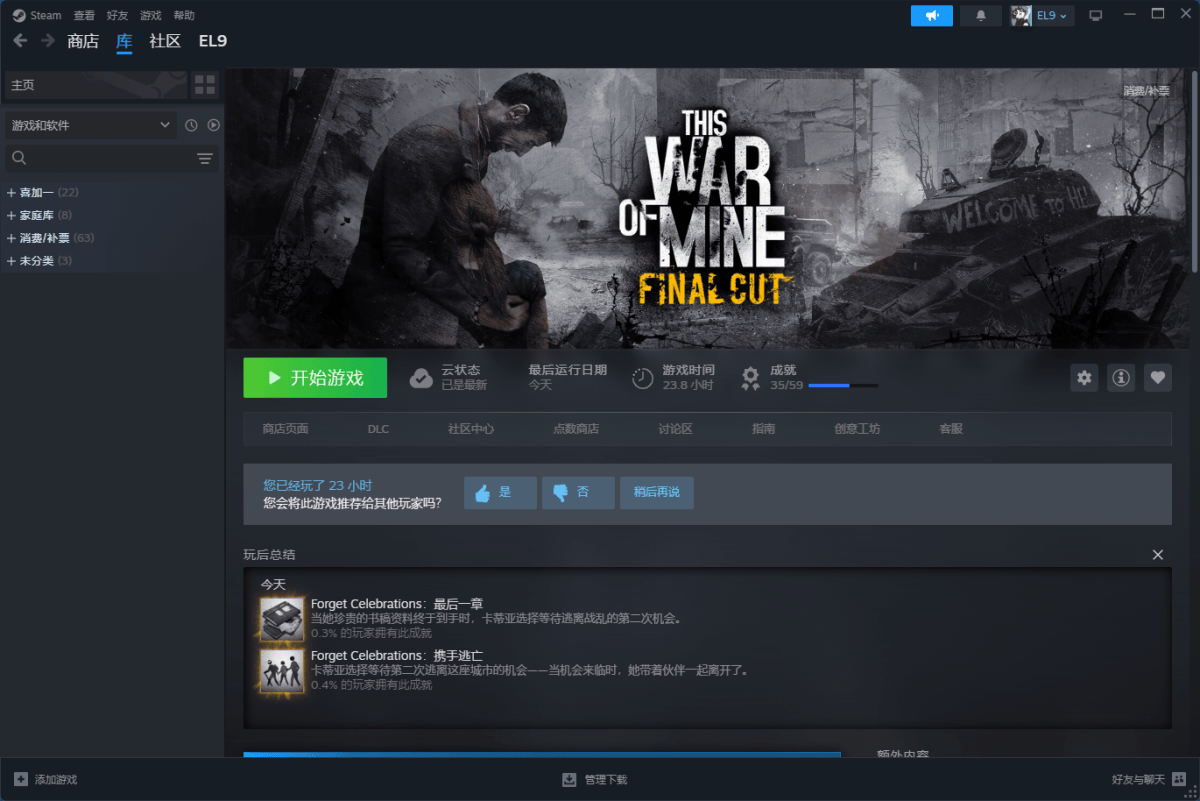This screenshot has height=801, width=1200.
Task: Open the recent activity clock filter
Action: (x=191, y=125)
